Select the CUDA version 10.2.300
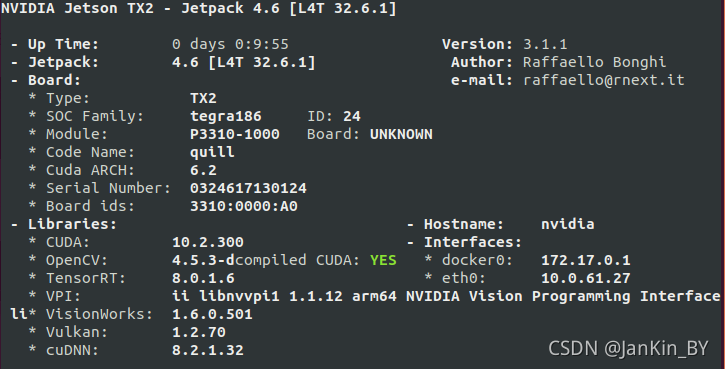725x369 pixels. pyautogui.click(x=208, y=242)
